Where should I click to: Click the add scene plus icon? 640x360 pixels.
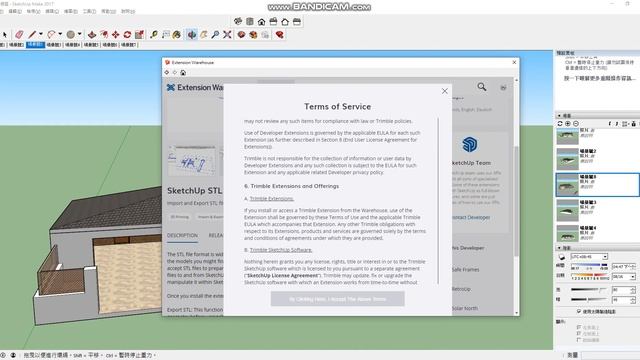[568, 124]
